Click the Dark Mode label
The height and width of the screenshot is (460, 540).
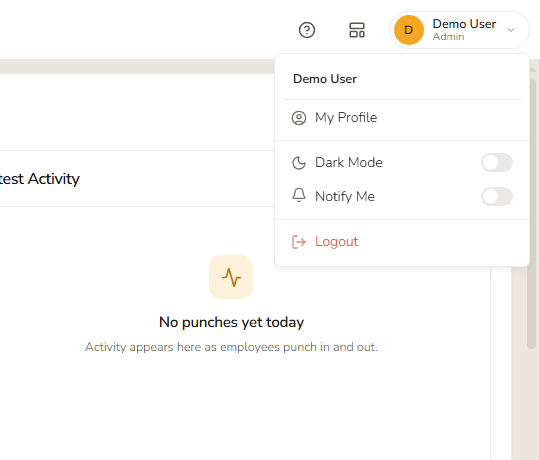pyautogui.click(x=349, y=163)
